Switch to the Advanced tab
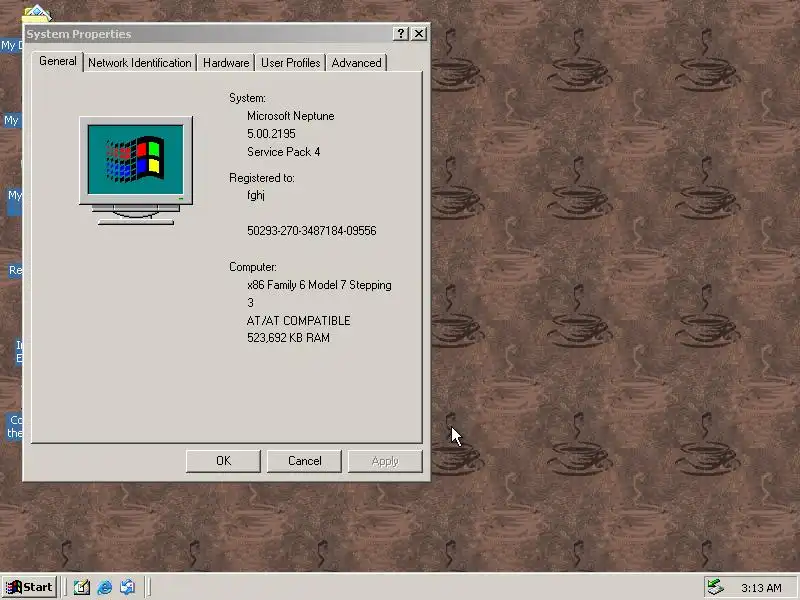 point(356,63)
